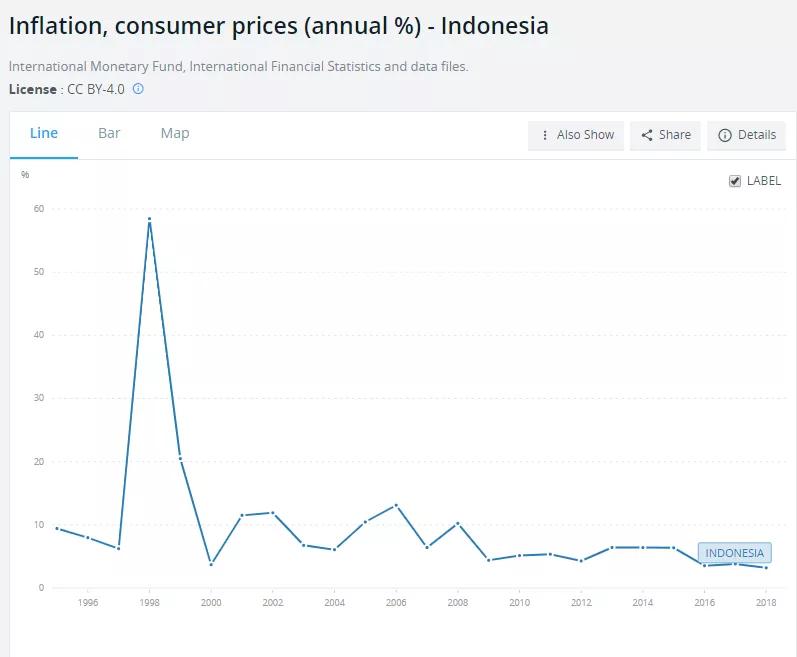The height and width of the screenshot is (657, 797).
Task: Open the Also Show dropdown
Action: pos(576,135)
